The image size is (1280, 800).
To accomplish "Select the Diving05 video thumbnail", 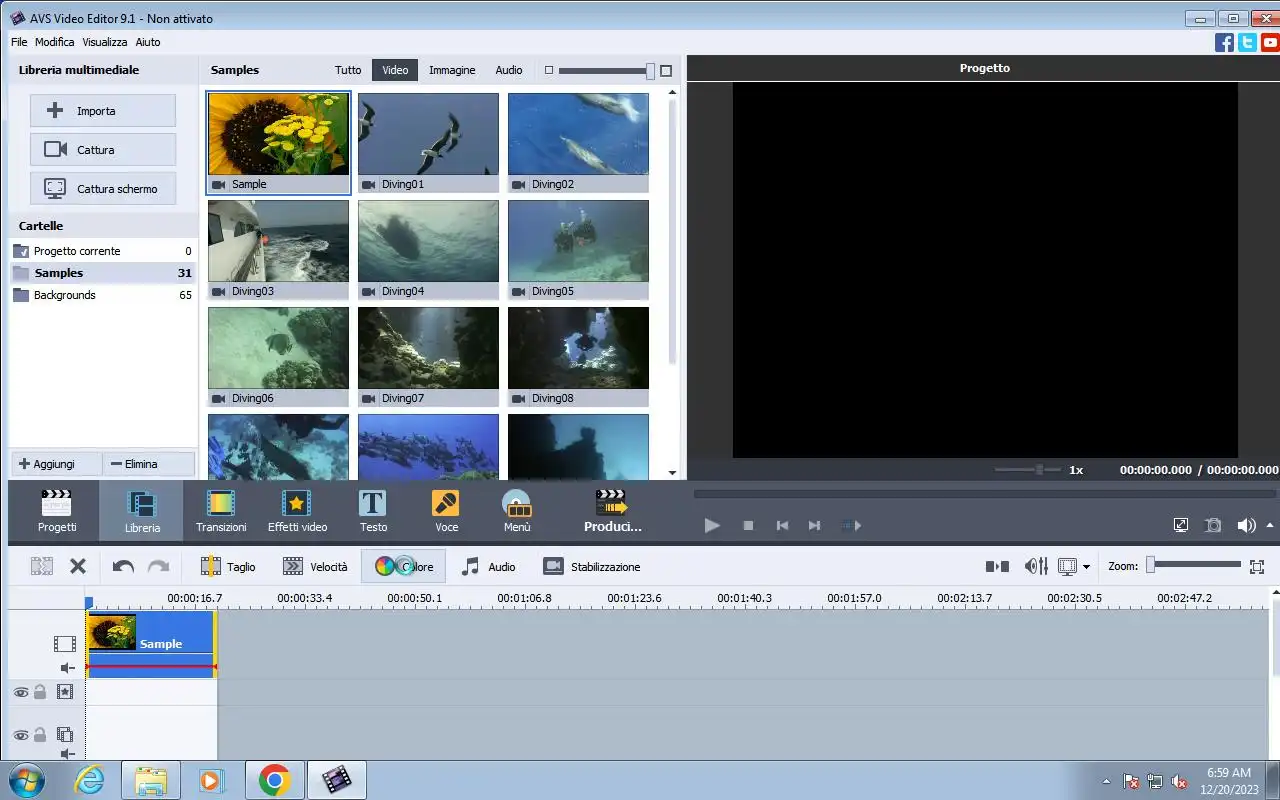I will click(578, 249).
